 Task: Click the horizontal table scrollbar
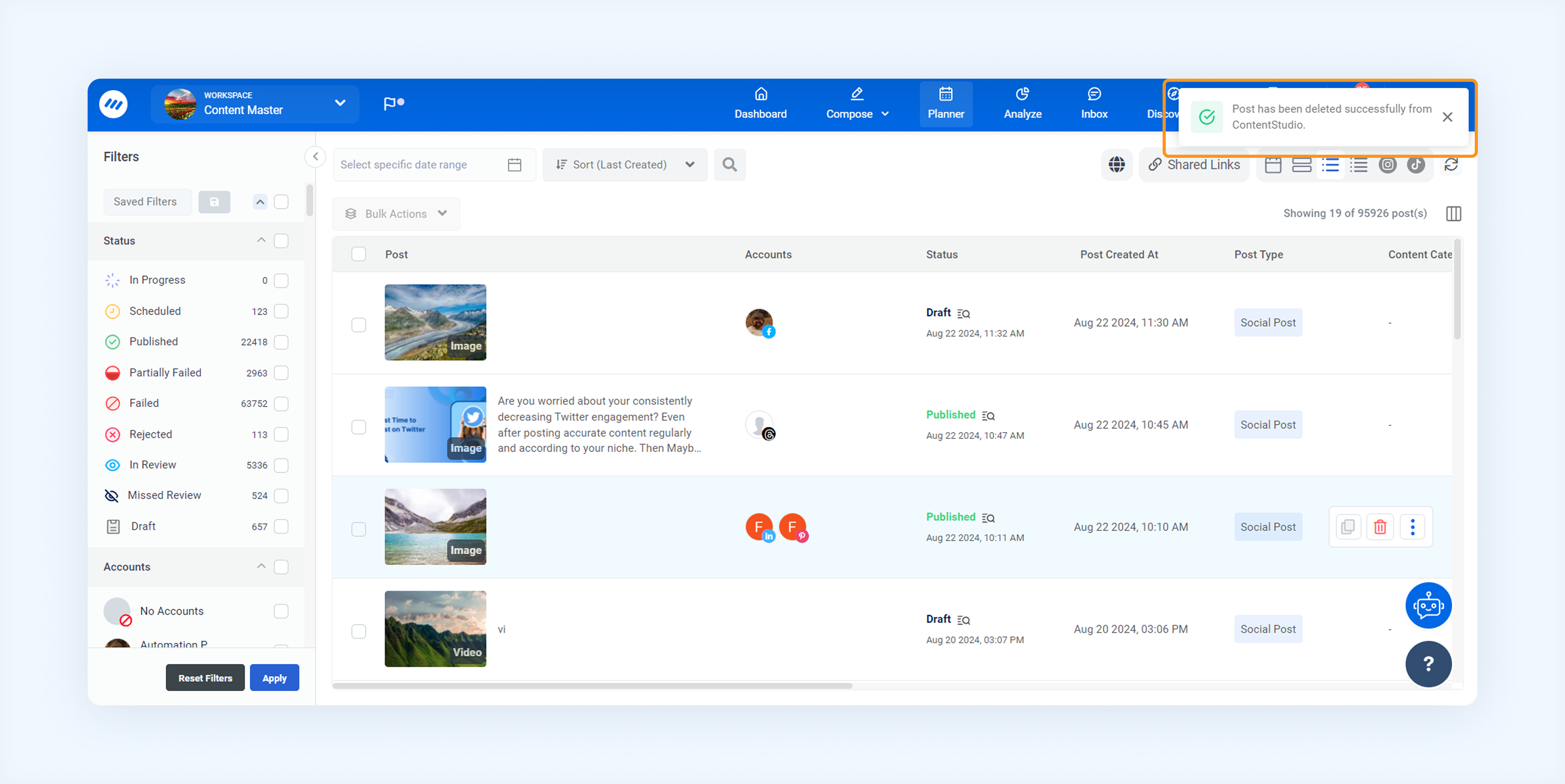pos(592,685)
